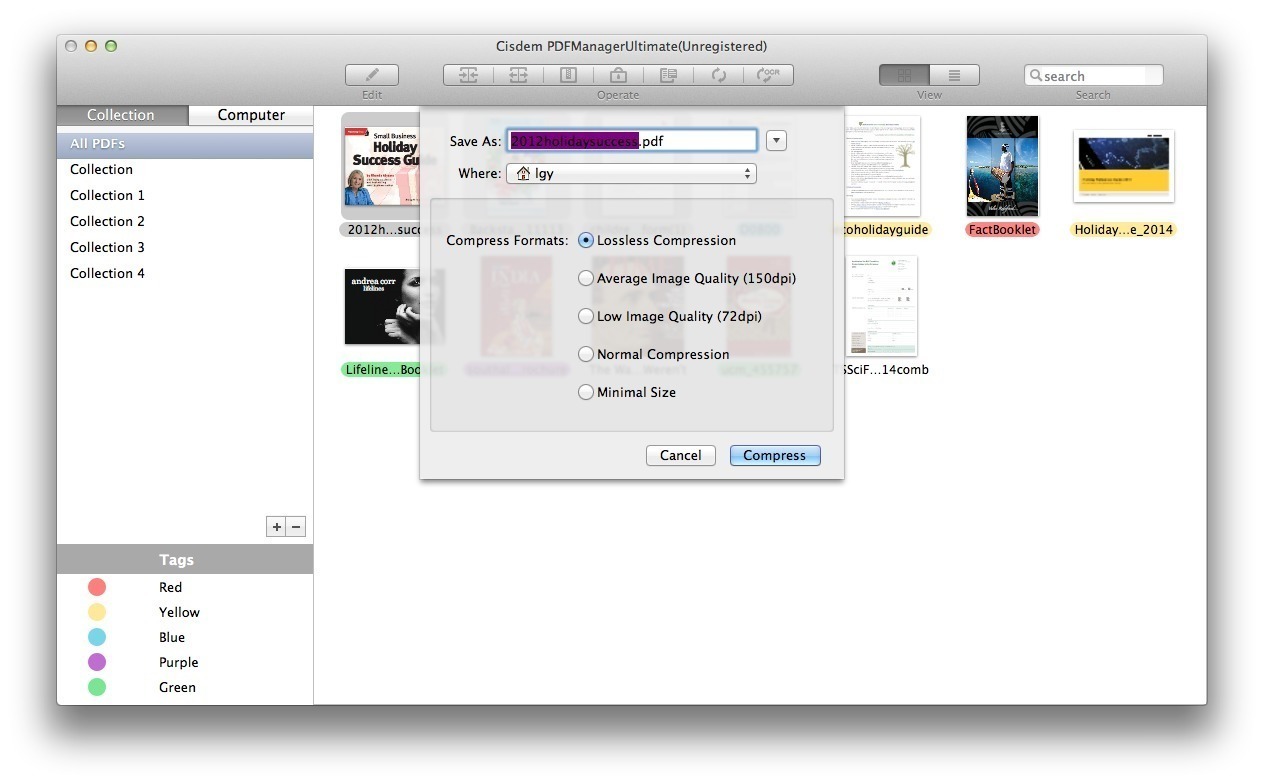Open the Merge PDFs tool
This screenshot has width=1264, height=784.
click(468, 75)
